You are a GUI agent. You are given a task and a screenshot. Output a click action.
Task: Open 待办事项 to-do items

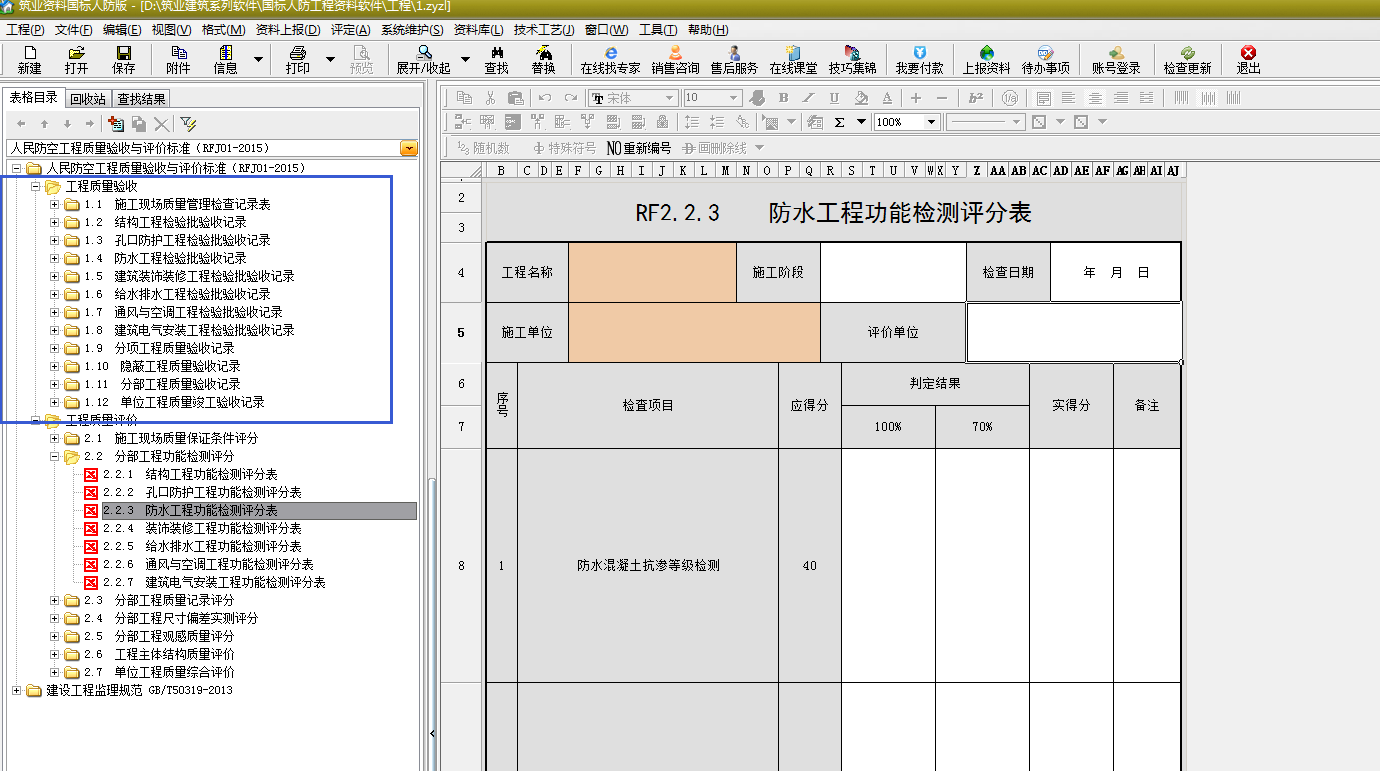pyautogui.click(x=1045, y=60)
